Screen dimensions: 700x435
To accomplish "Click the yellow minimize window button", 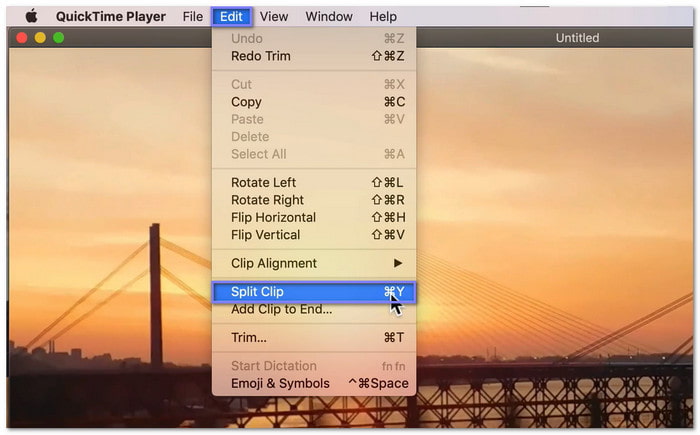I will click(x=41, y=38).
